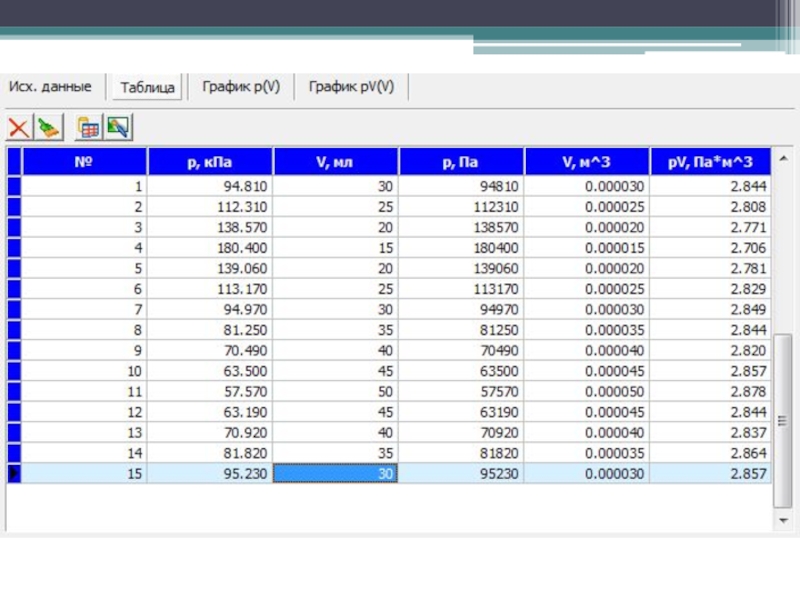
Task: Click the V, мл column header
Action: click(x=336, y=162)
